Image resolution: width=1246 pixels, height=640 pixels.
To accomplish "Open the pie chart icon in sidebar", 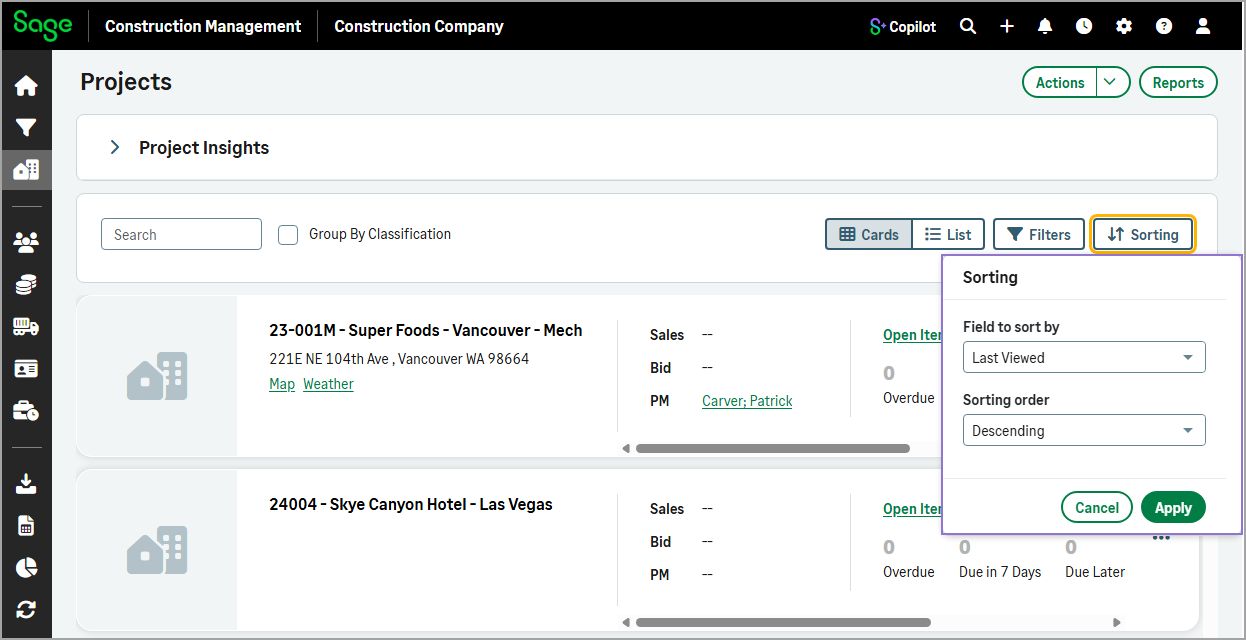I will [x=26, y=567].
